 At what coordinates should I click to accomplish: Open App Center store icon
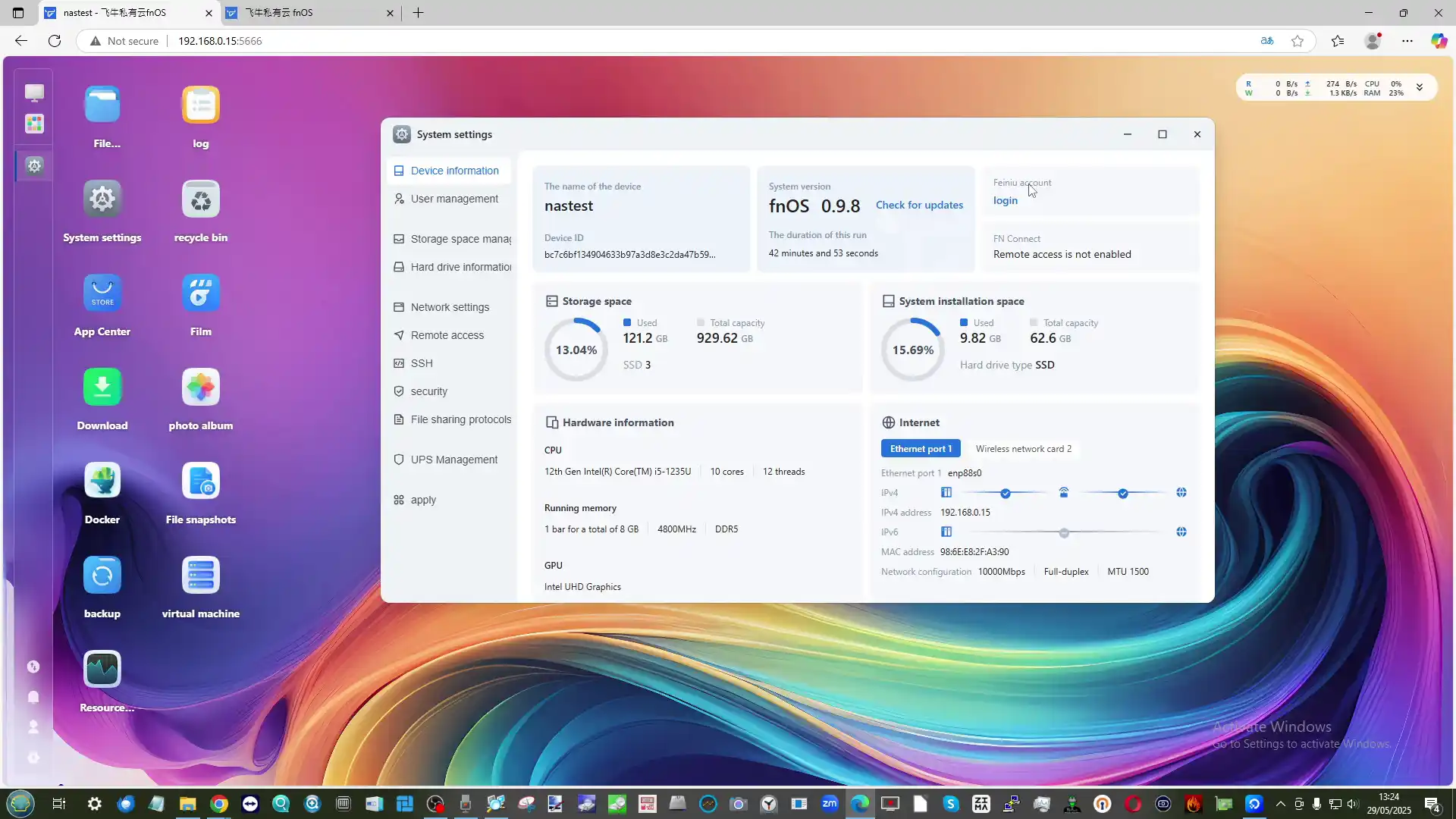(x=102, y=293)
